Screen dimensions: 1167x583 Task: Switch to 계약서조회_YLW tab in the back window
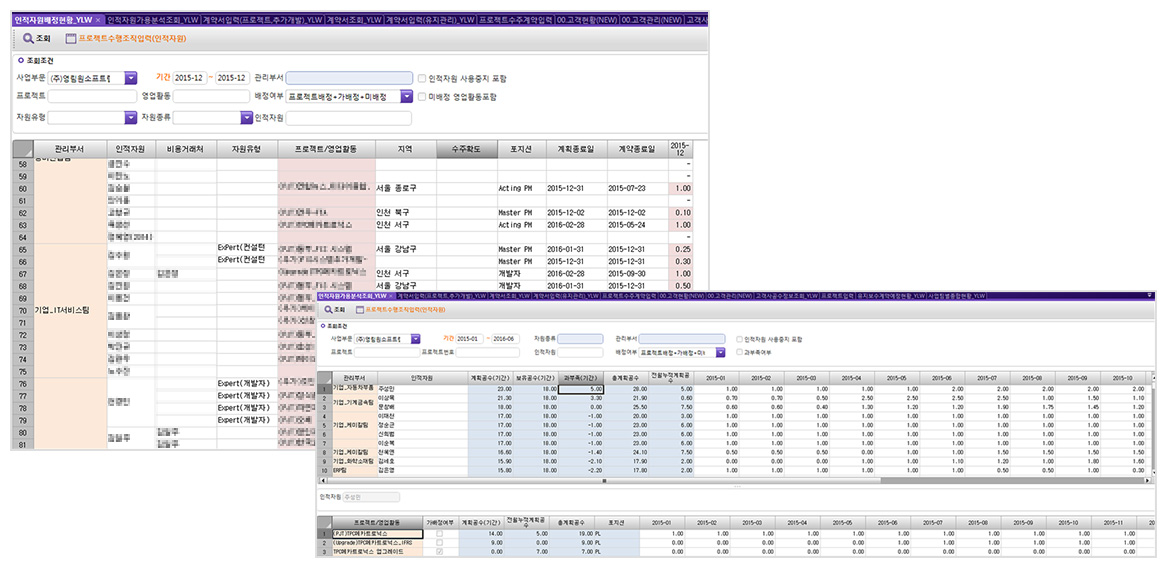(354, 19)
